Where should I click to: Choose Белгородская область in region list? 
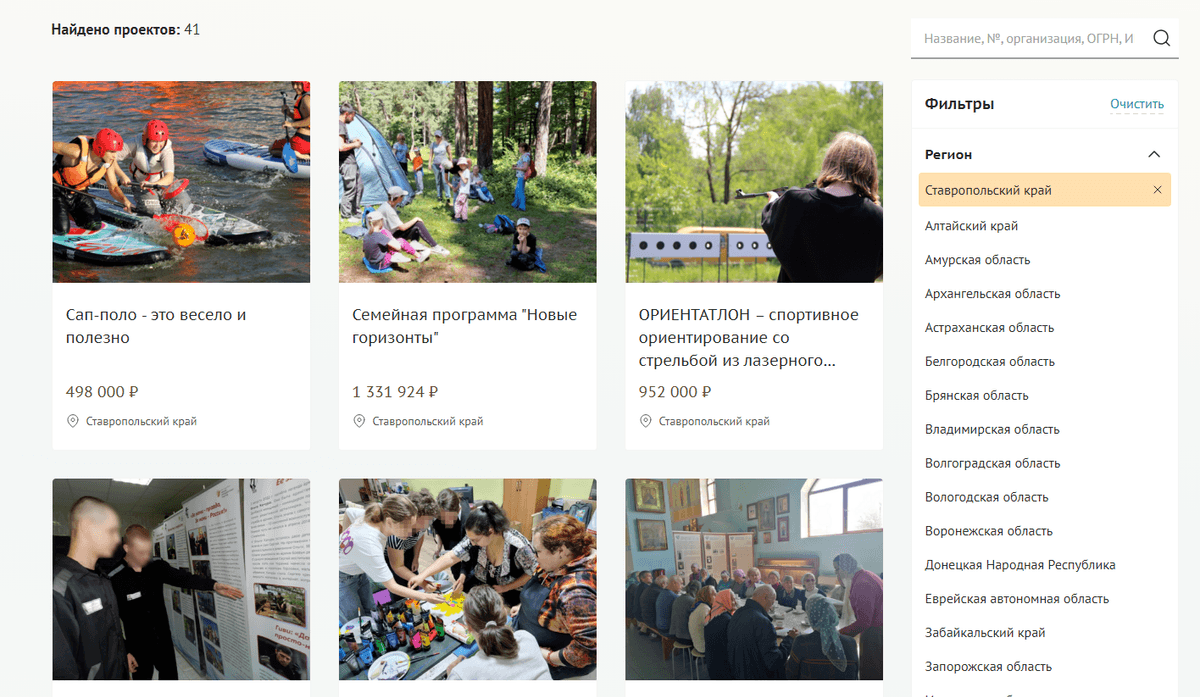(x=990, y=362)
